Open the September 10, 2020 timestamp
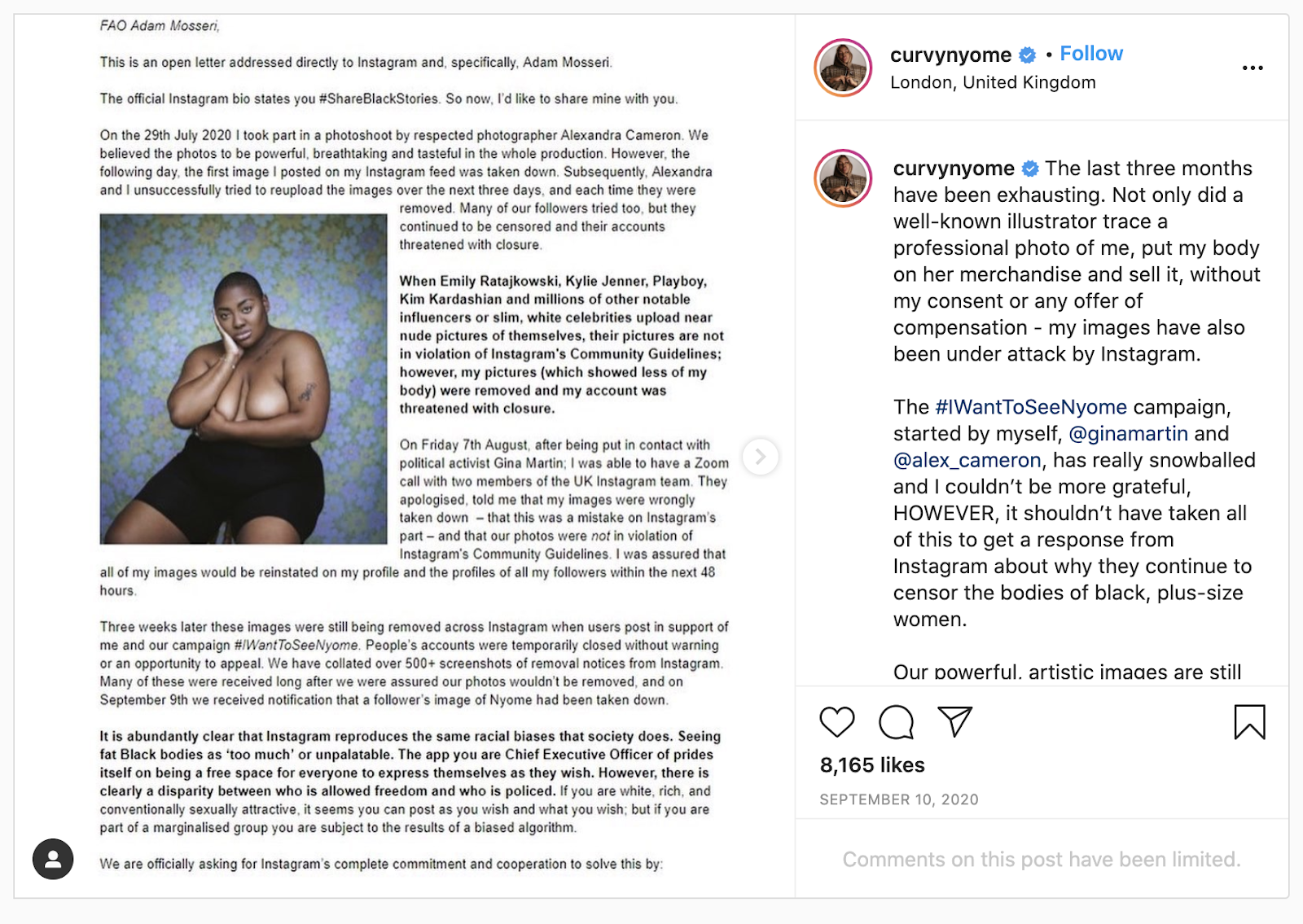Image resolution: width=1303 pixels, height=924 pixels. click(899, 799)
